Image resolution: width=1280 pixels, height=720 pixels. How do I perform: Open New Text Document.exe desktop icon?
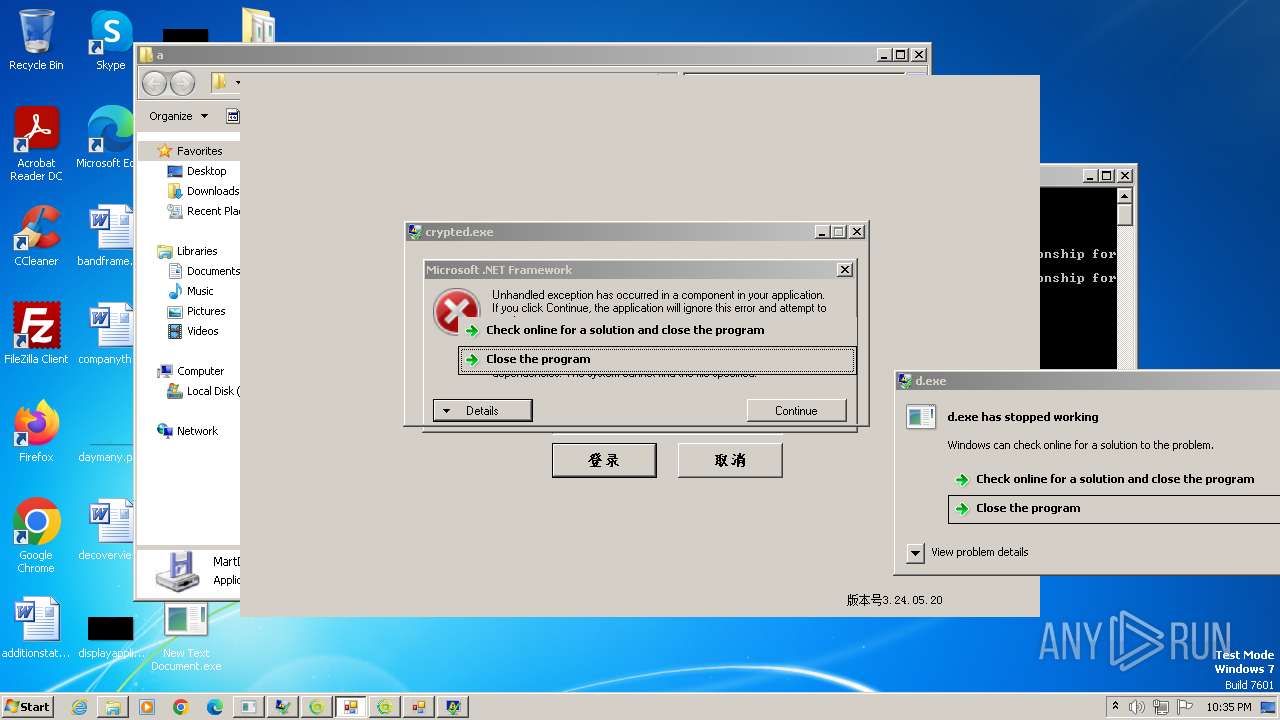tap(186, 636)
